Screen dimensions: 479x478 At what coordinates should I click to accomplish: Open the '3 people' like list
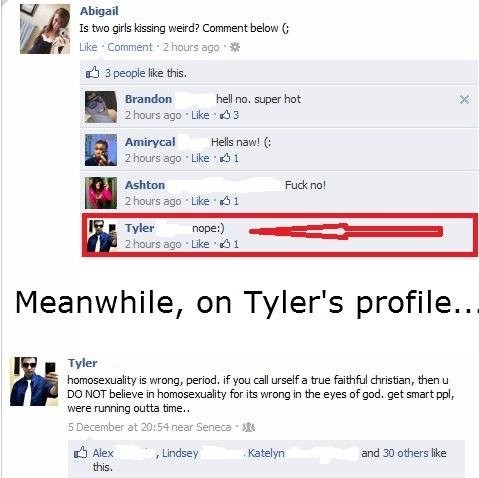(125, 73)
